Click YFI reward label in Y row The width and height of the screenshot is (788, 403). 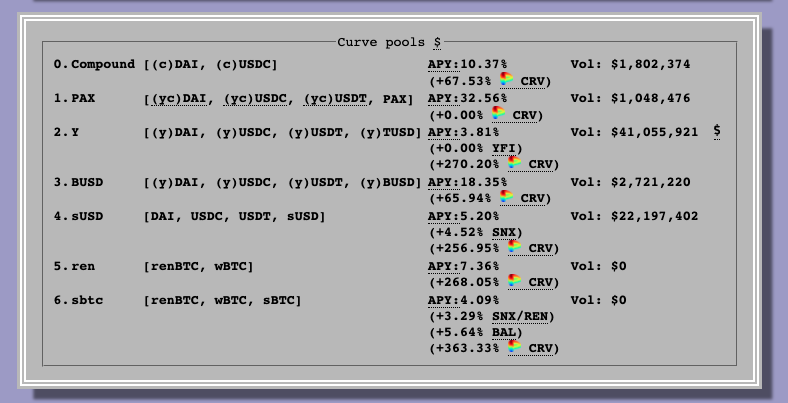504,149
